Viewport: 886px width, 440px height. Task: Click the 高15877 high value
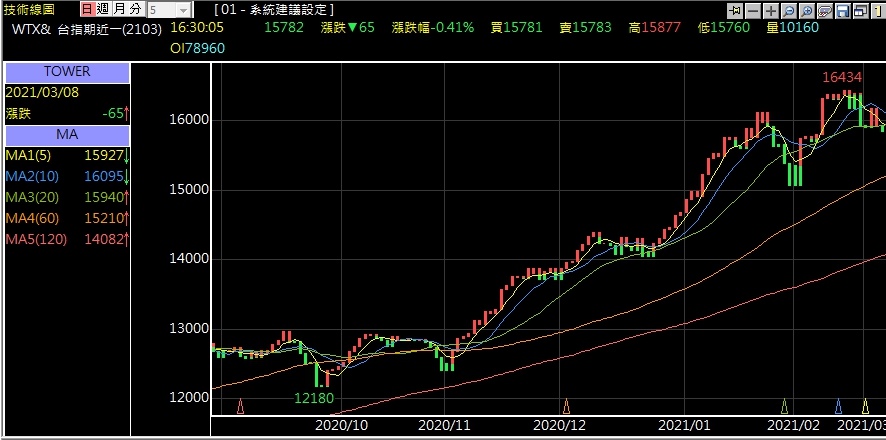654,27
